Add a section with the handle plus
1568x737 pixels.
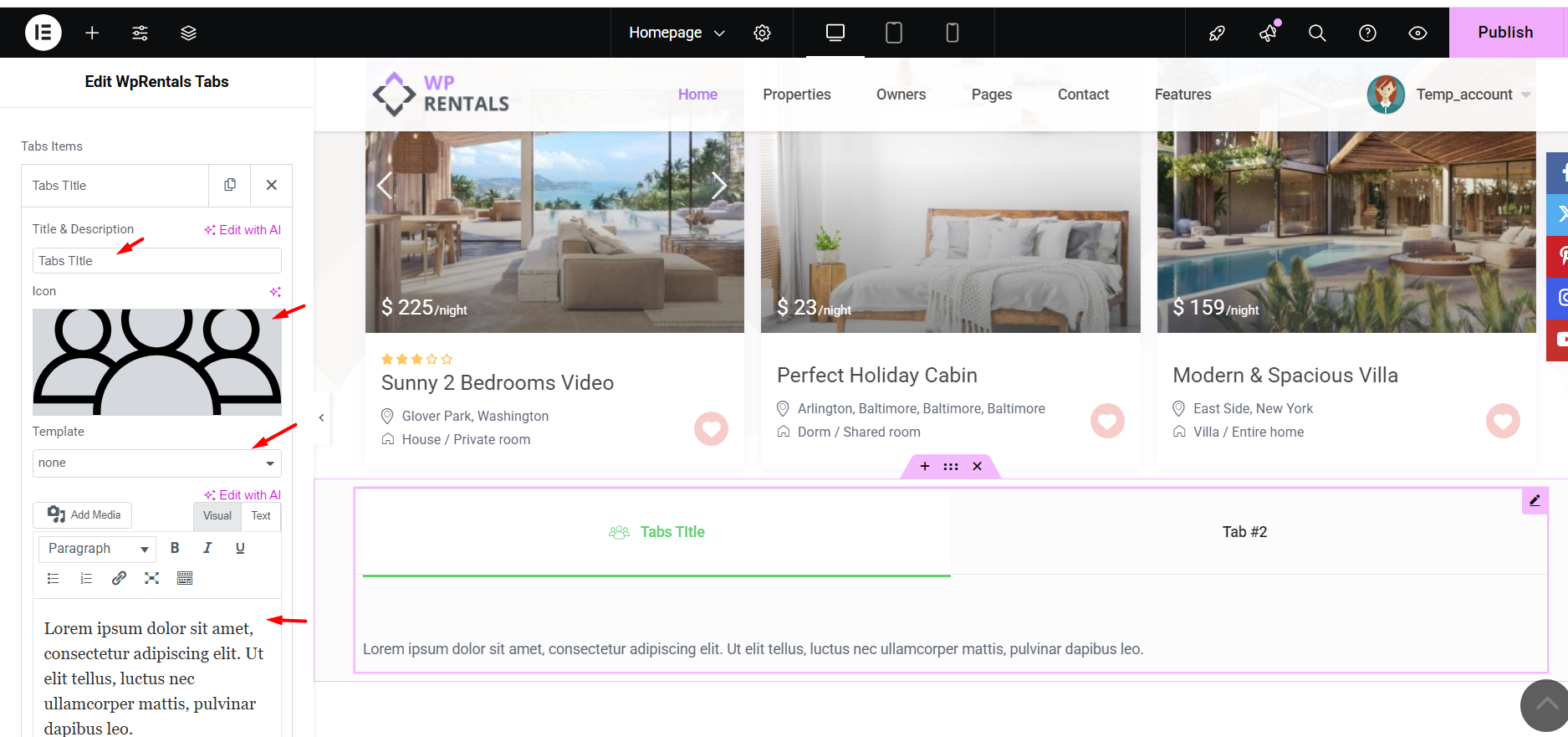(925, 466)
